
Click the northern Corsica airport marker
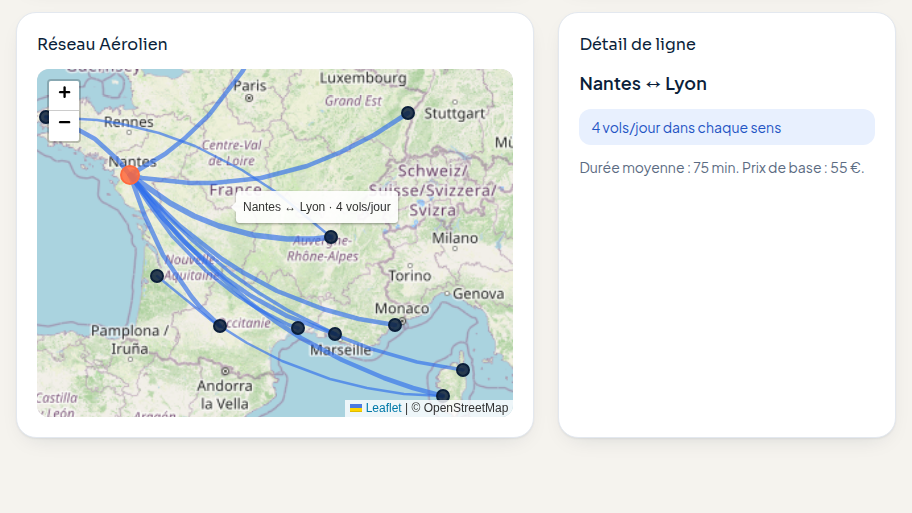[462, 370]
